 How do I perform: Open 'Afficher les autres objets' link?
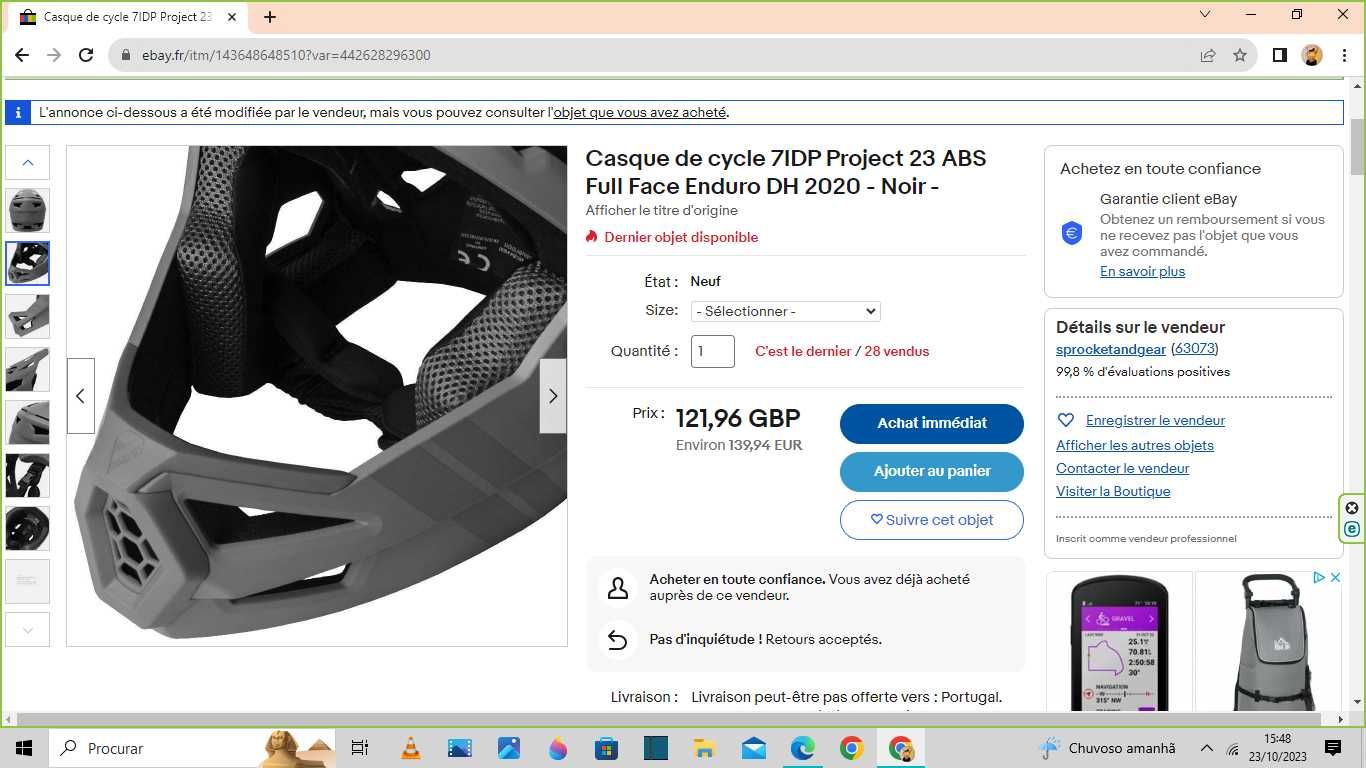click(1135, 445)
